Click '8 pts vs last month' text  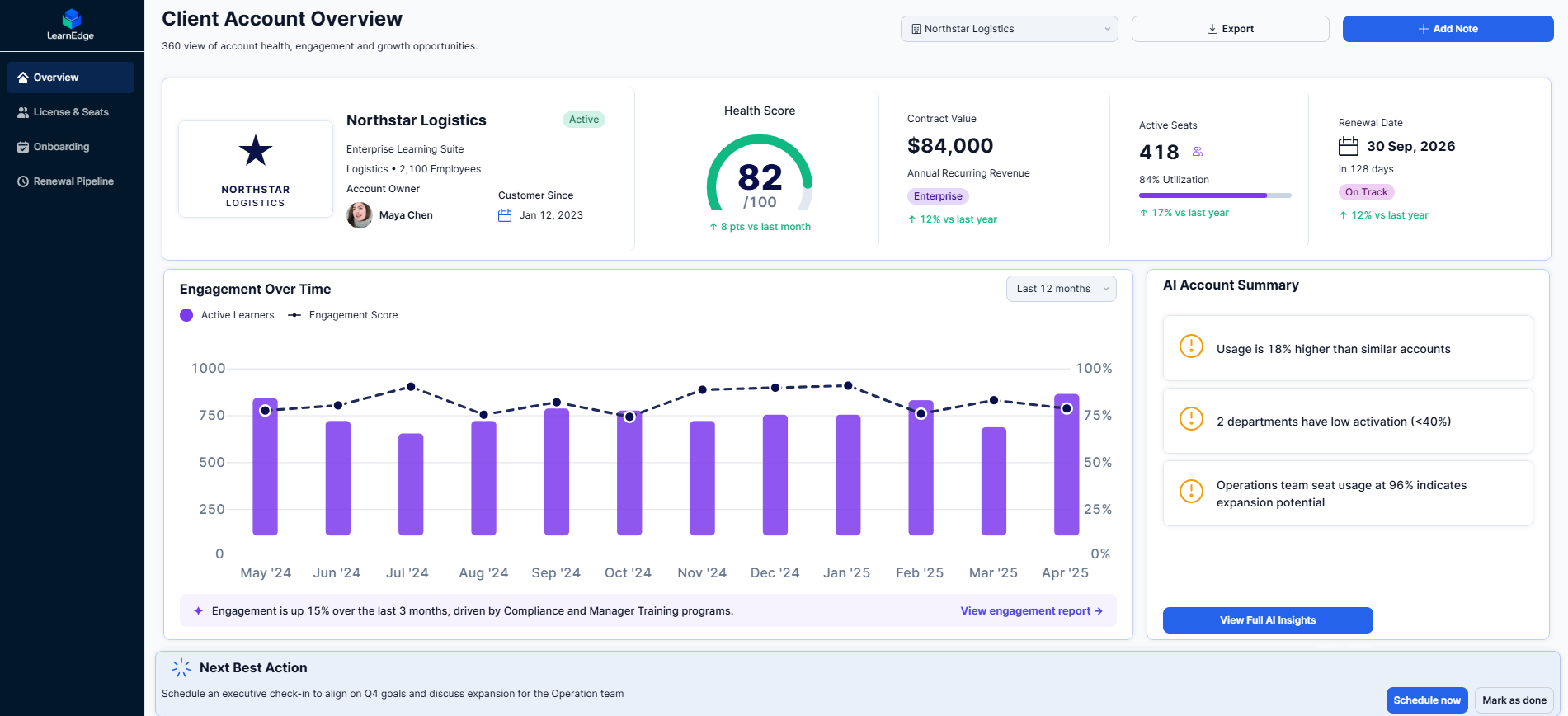pos(765,227)
